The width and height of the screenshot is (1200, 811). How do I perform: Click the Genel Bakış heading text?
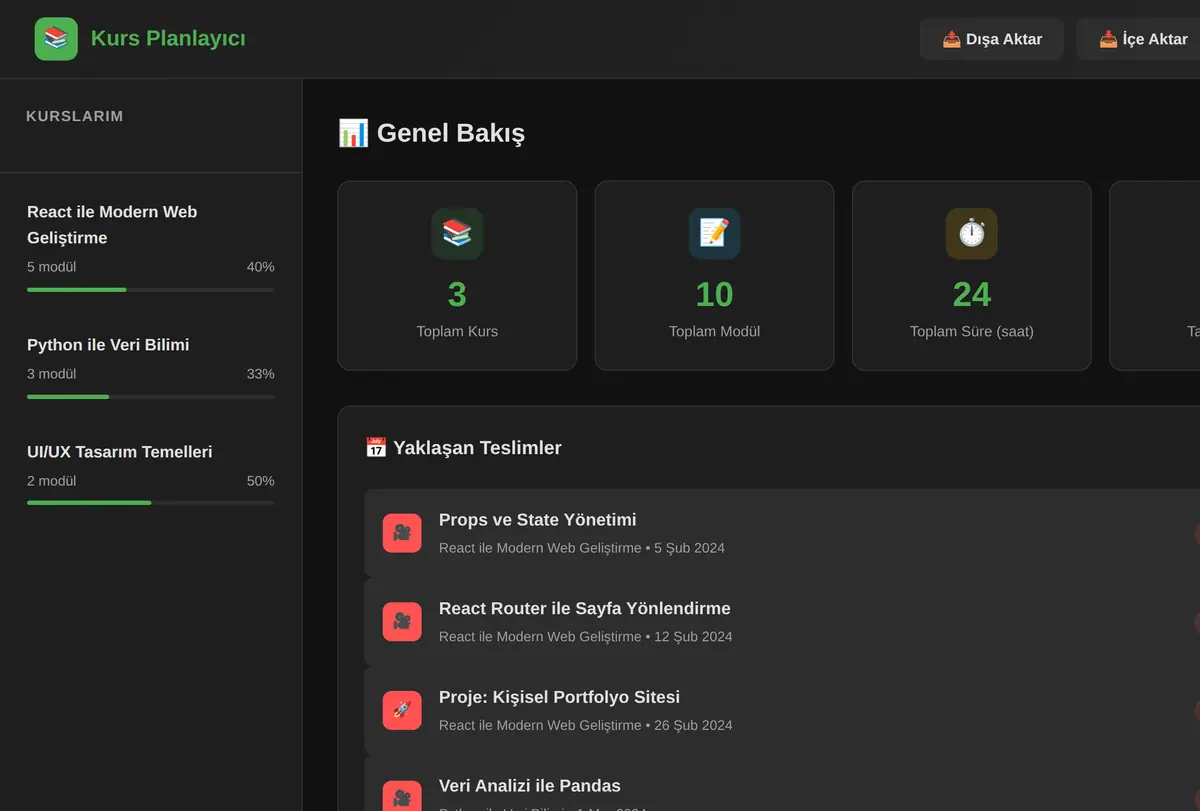451,133
